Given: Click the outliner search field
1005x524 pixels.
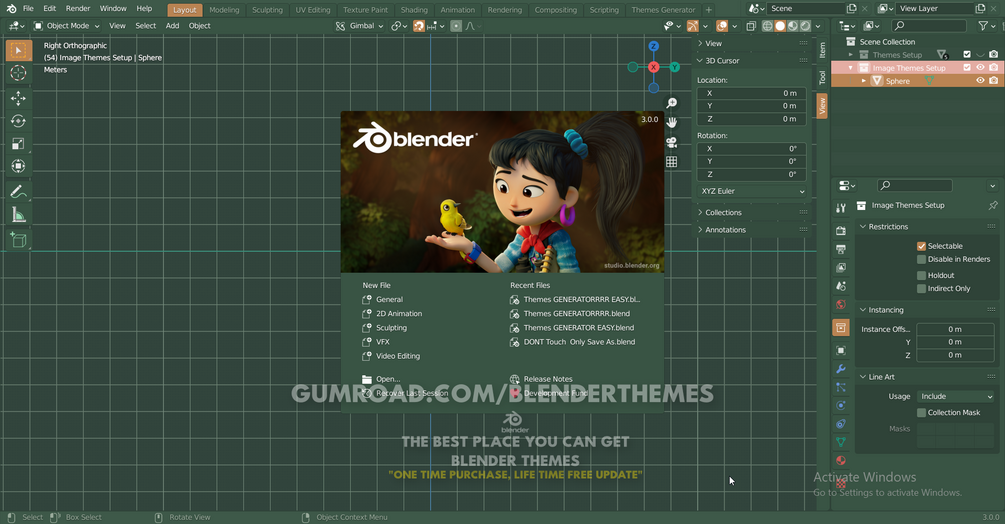Looking at the screenshot, I should coord(928,26).
